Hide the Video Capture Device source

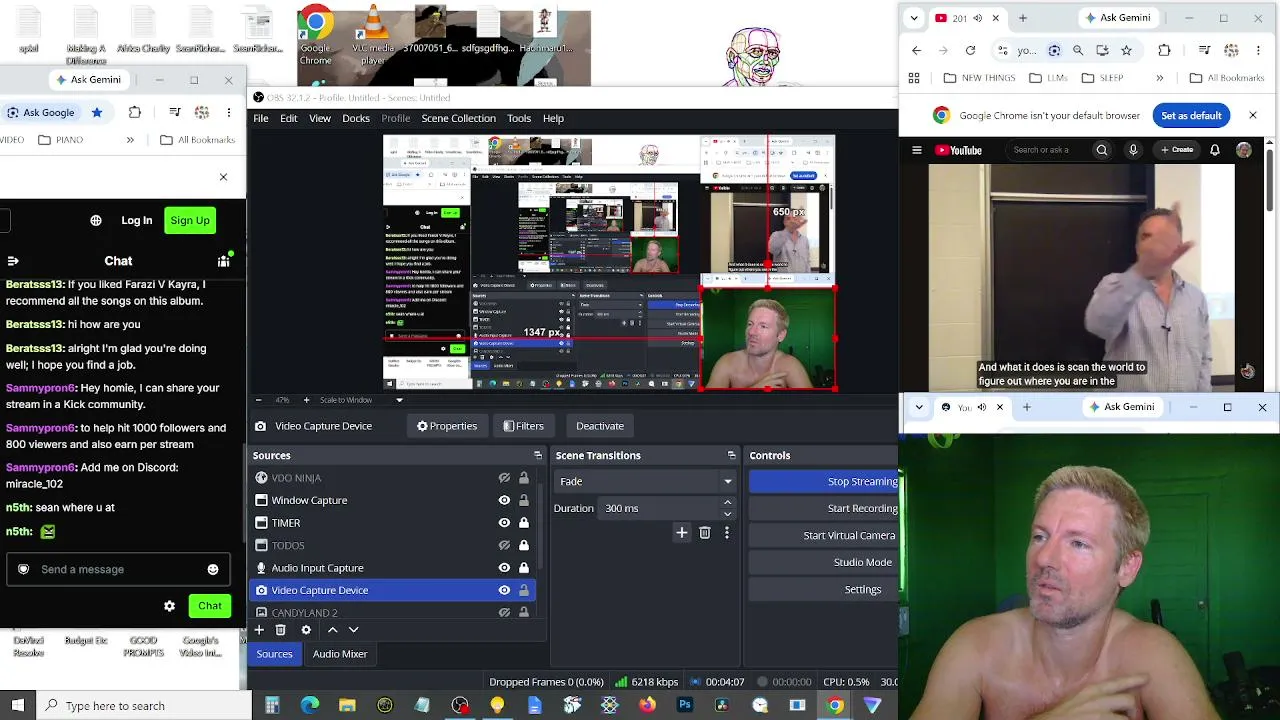(504, 590)
